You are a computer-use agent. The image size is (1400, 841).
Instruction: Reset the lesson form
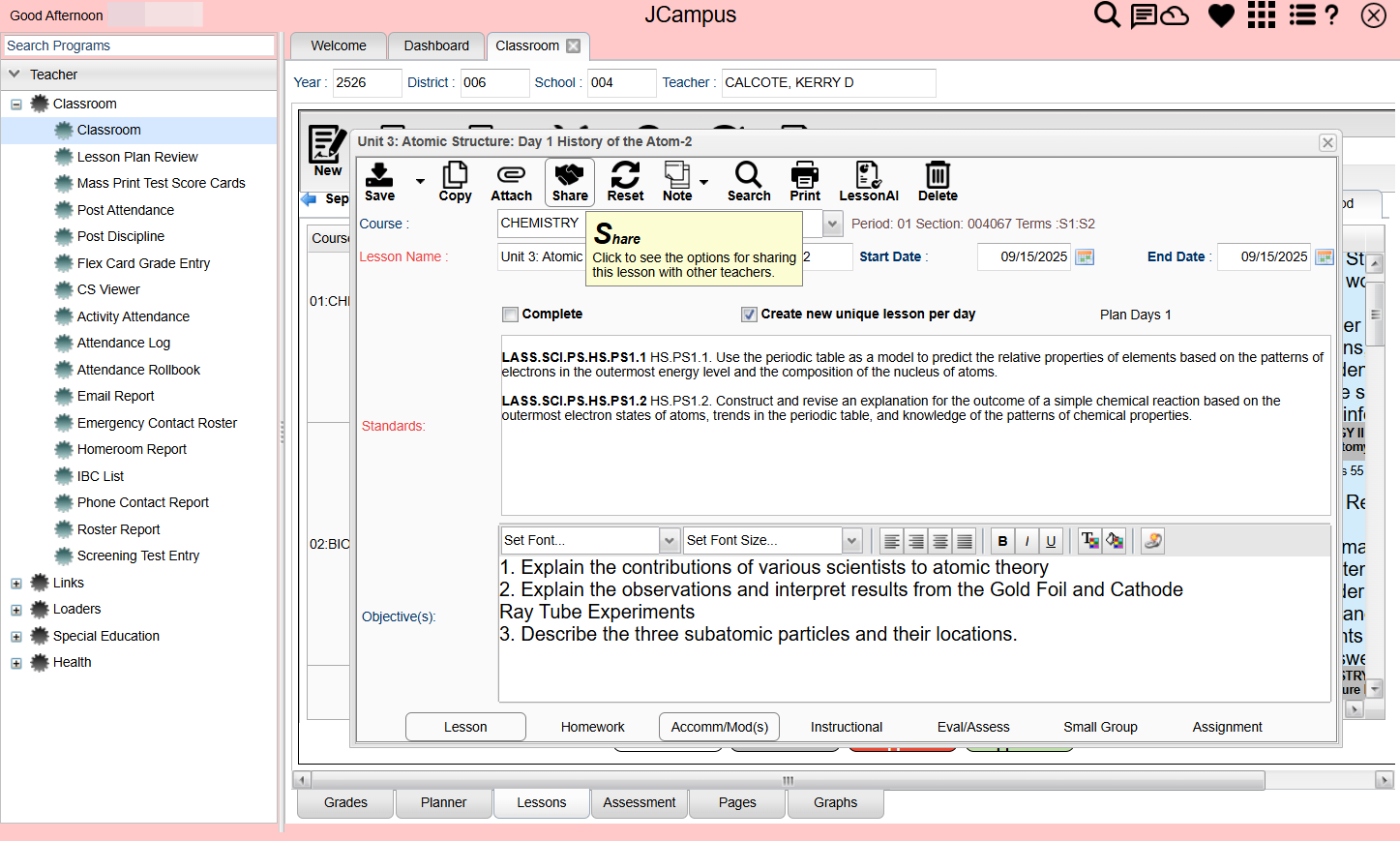pyautogui.click(x=625, y=181)
